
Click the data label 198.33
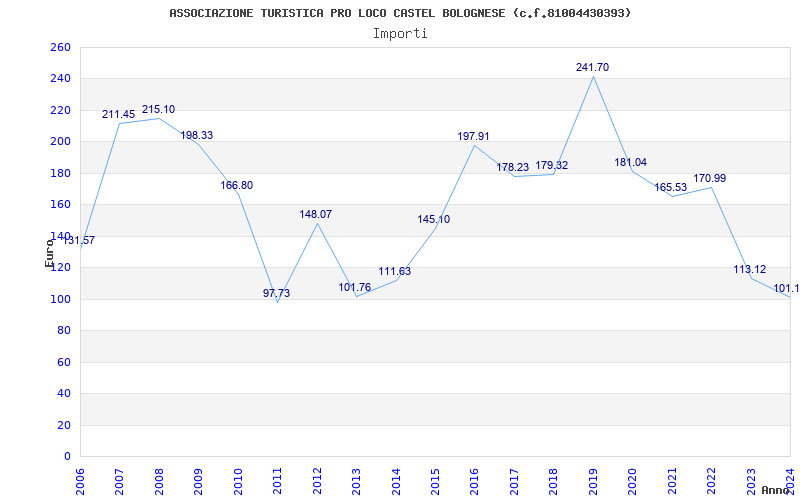point(196,135)
